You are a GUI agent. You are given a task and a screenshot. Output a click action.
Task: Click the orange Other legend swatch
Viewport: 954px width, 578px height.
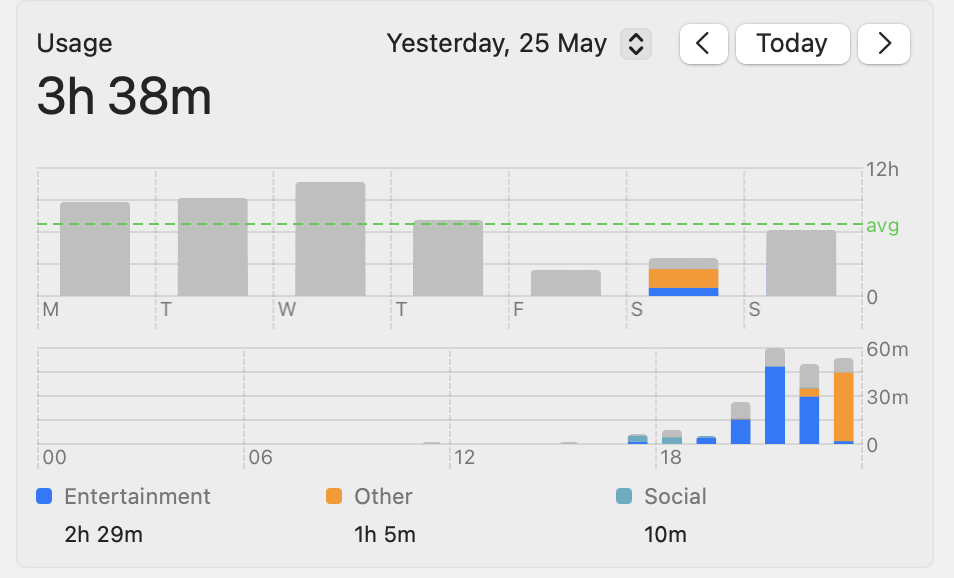[x=334, y=496]
